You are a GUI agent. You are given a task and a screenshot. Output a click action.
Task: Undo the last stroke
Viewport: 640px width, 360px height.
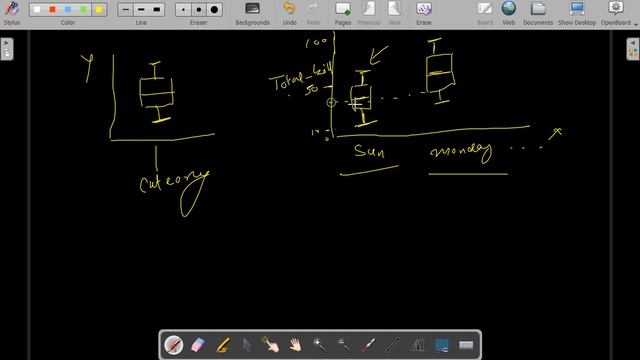pyautogui.click(x=289, y=13)
